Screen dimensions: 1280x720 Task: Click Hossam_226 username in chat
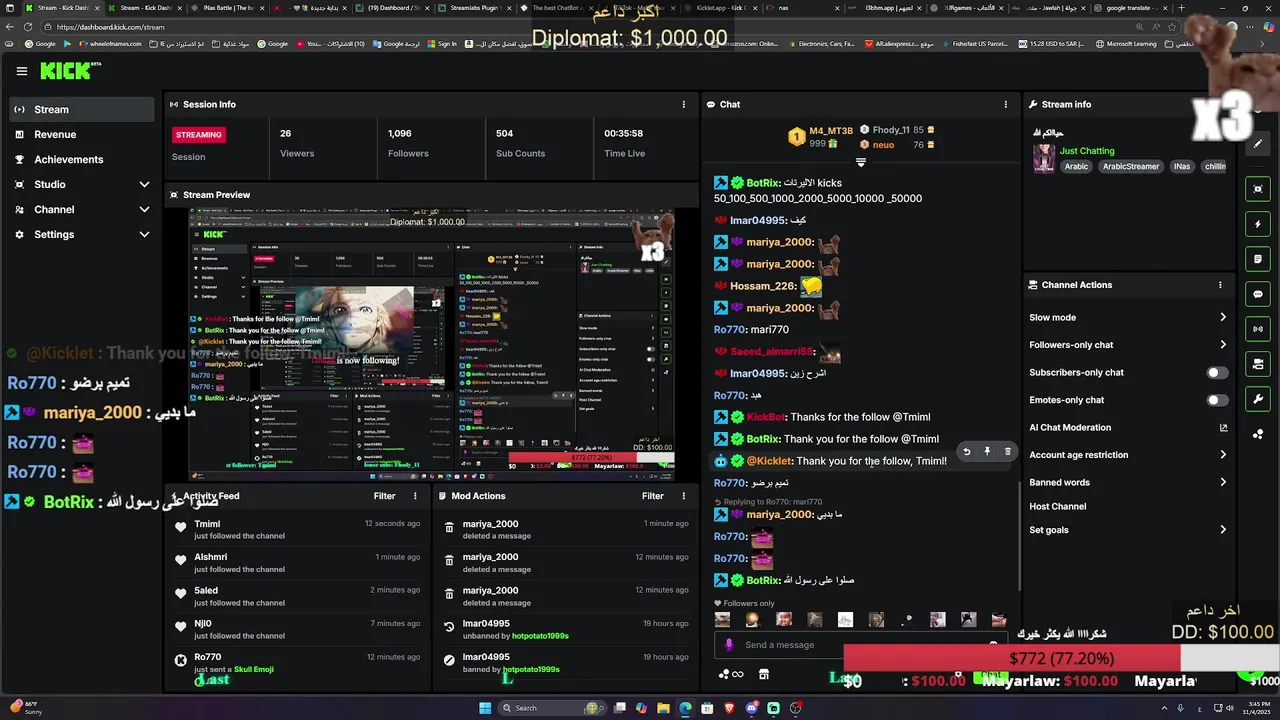pos(764,286)
